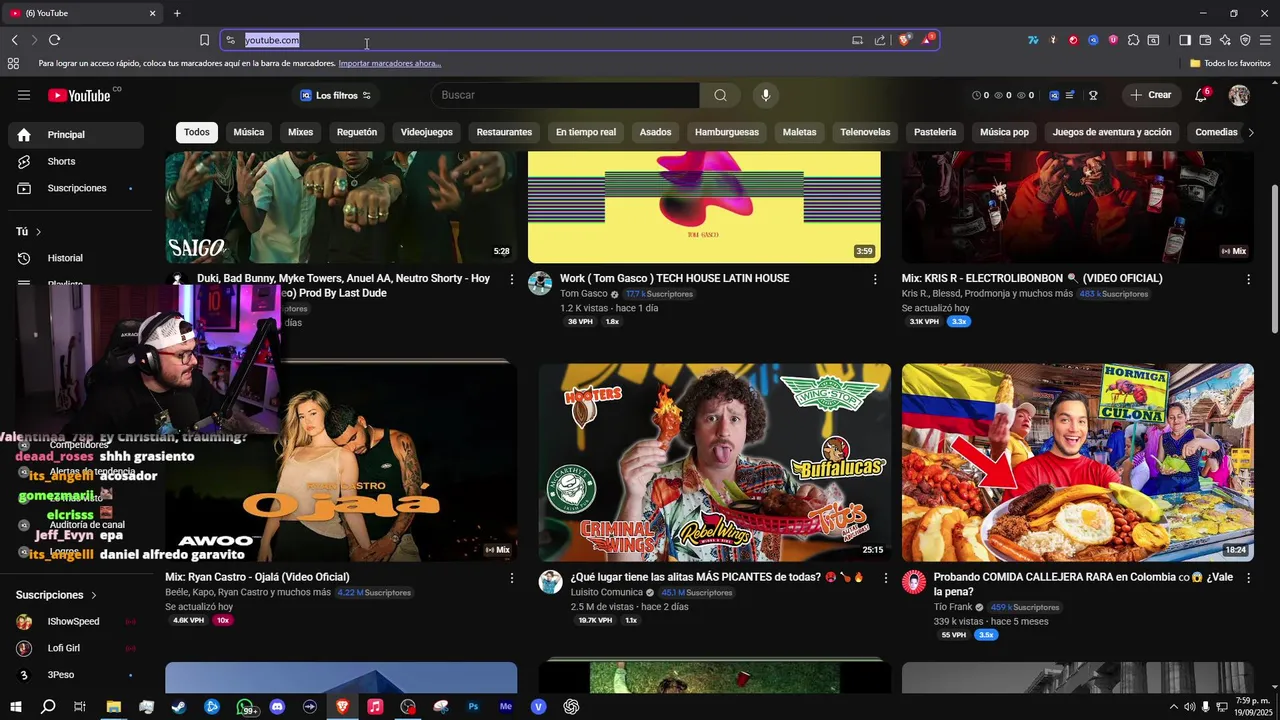Open options menu for COMIDA CALLEJERA video

[1248, 577]
